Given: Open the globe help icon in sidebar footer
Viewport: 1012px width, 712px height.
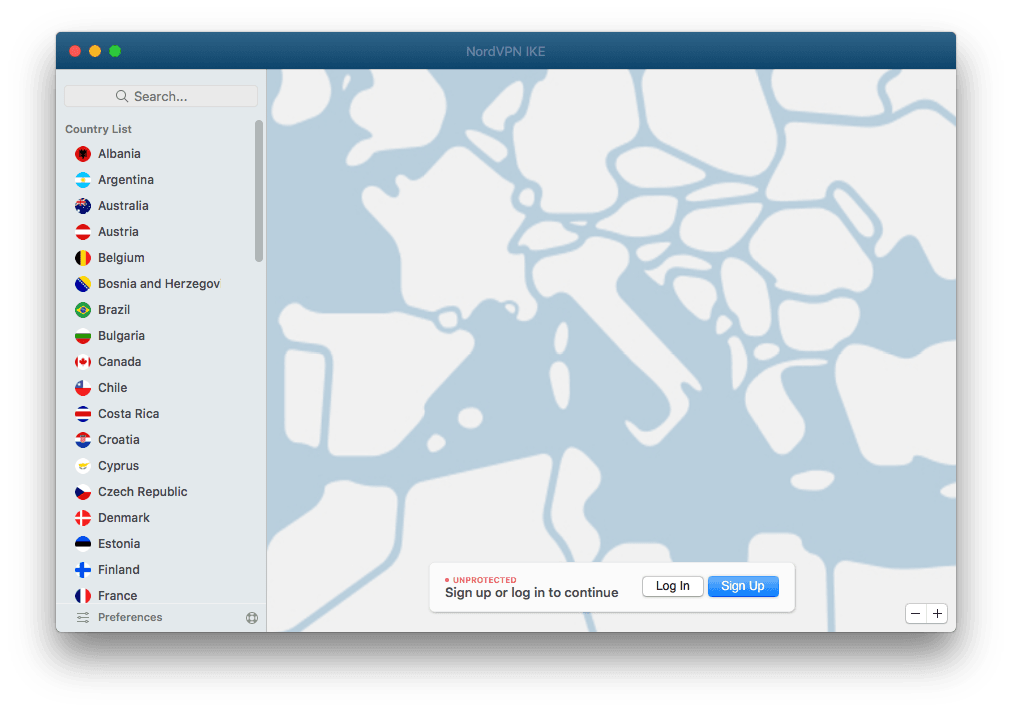Looking at the screenshot, I should [x=252, y=618].
